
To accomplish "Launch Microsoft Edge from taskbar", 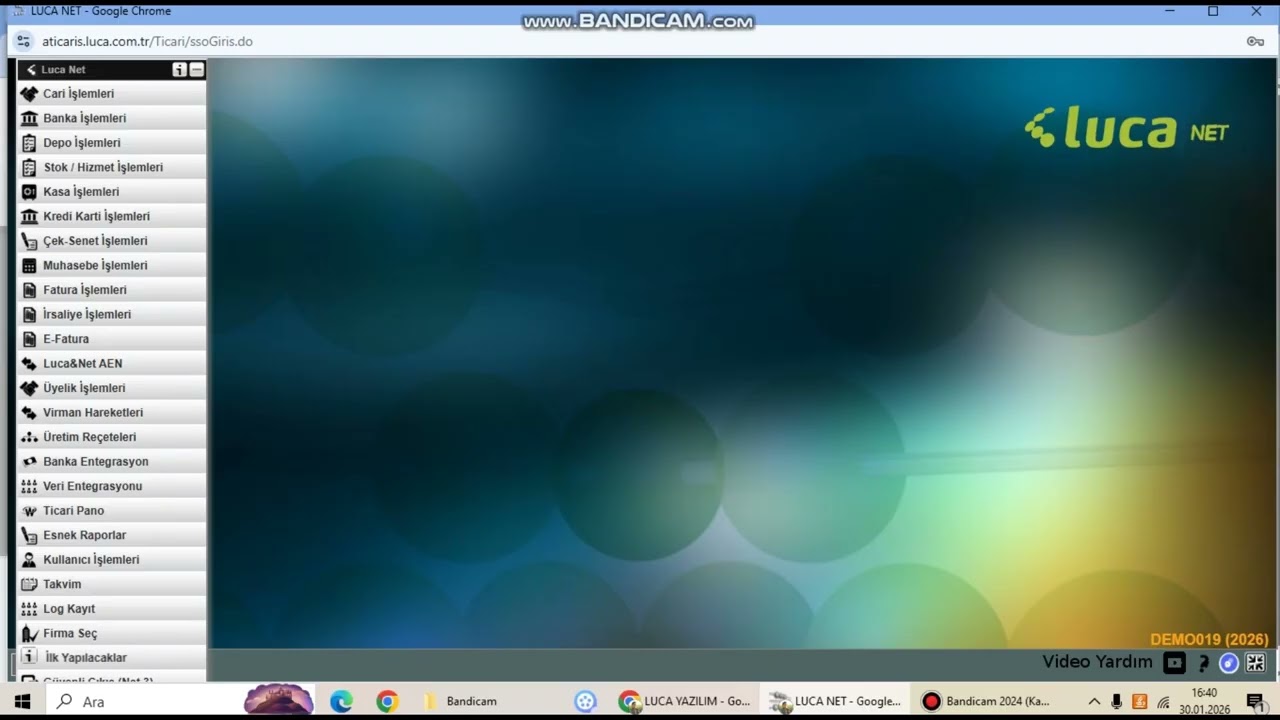I will click(x=342, y=701).
